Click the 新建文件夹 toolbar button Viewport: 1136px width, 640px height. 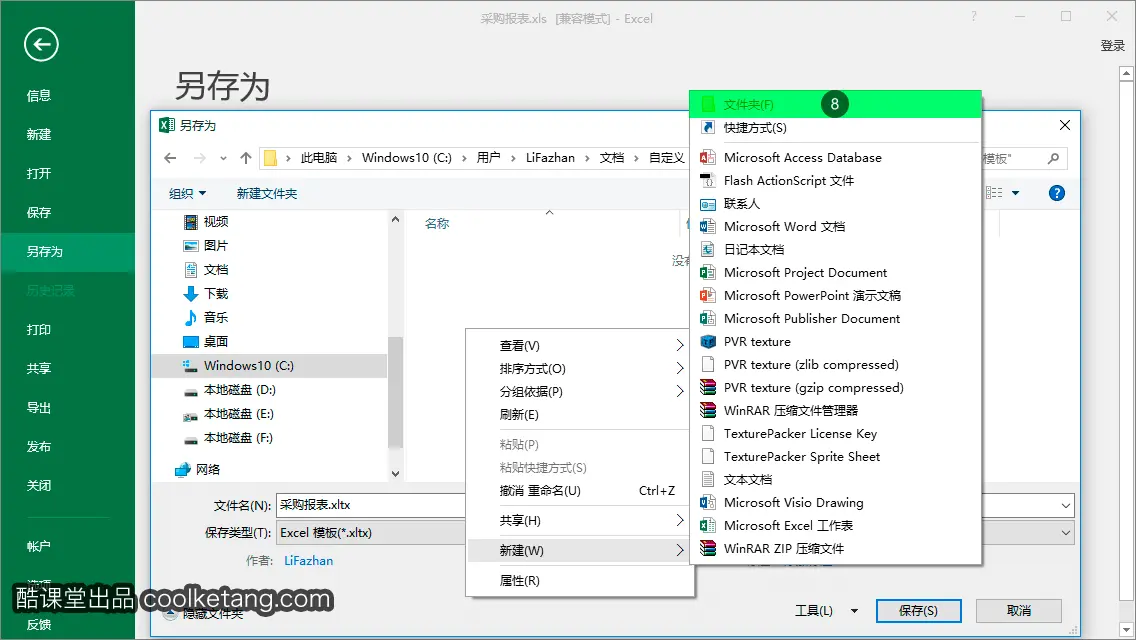(267, 194)
